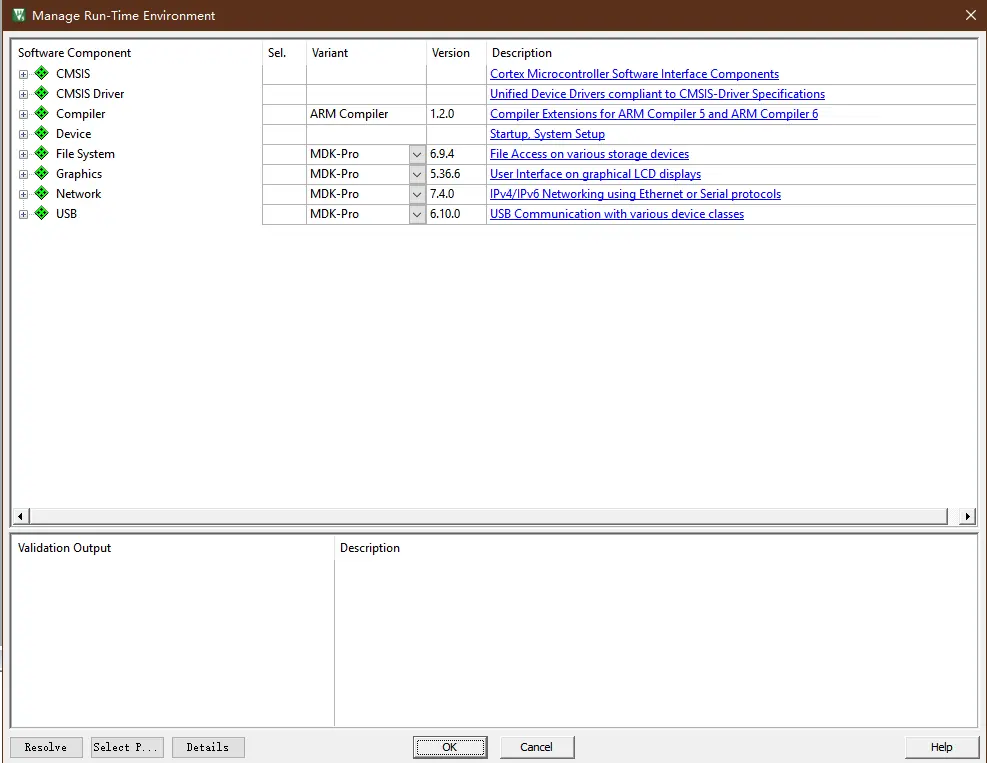Screen dimensions: 987x763
Task: Click the File System component icon
Action: (41, 154)
